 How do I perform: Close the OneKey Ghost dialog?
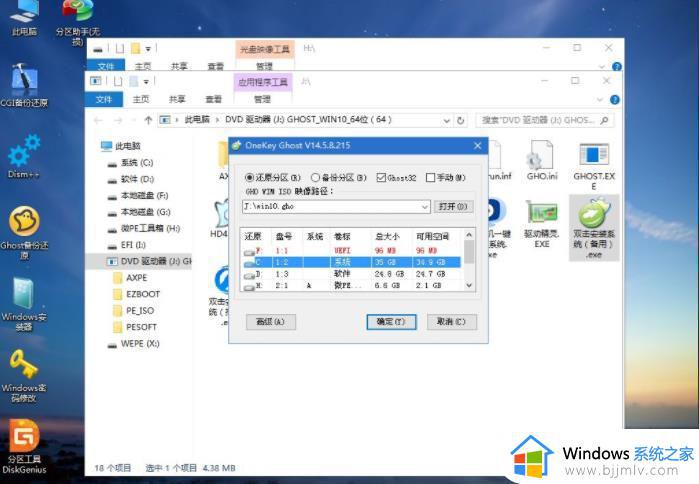[477, 146]
